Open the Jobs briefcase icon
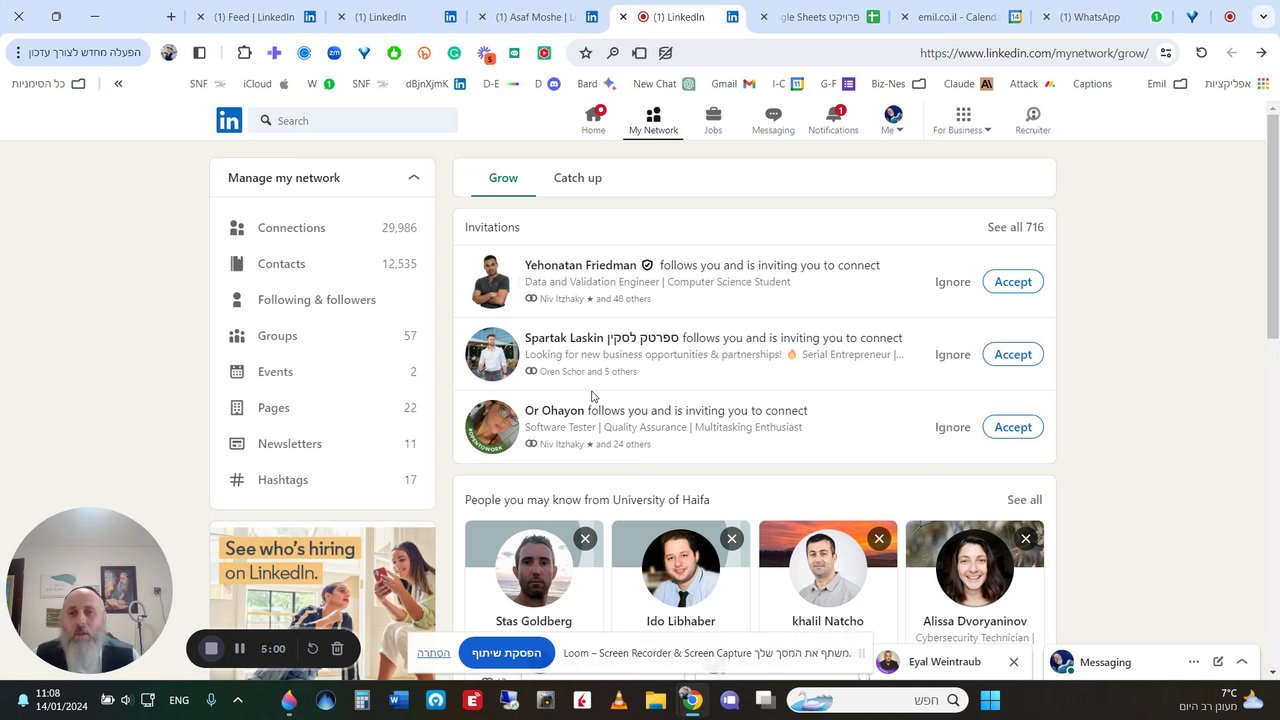The width and height of the screenshot is (1280, 720). coord(713,120)
